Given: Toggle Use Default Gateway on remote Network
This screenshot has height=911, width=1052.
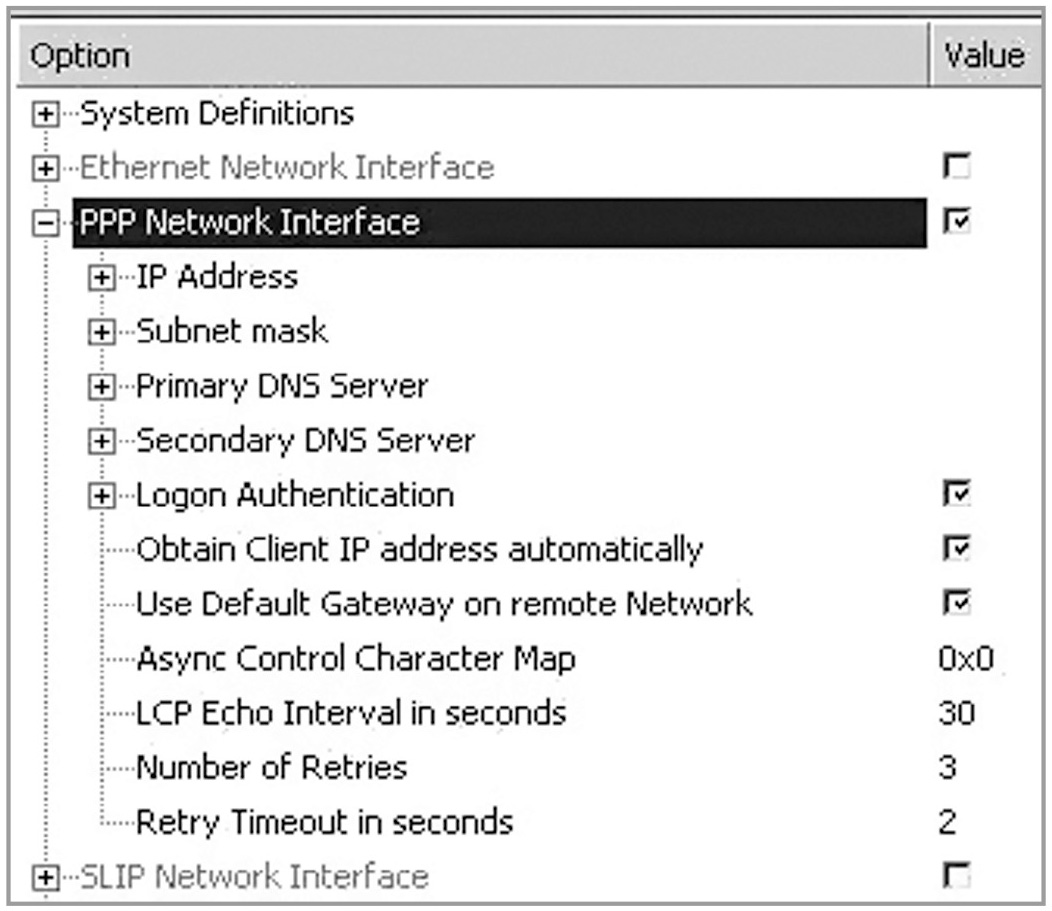Looking at the screenshot, I should (958, 603).
